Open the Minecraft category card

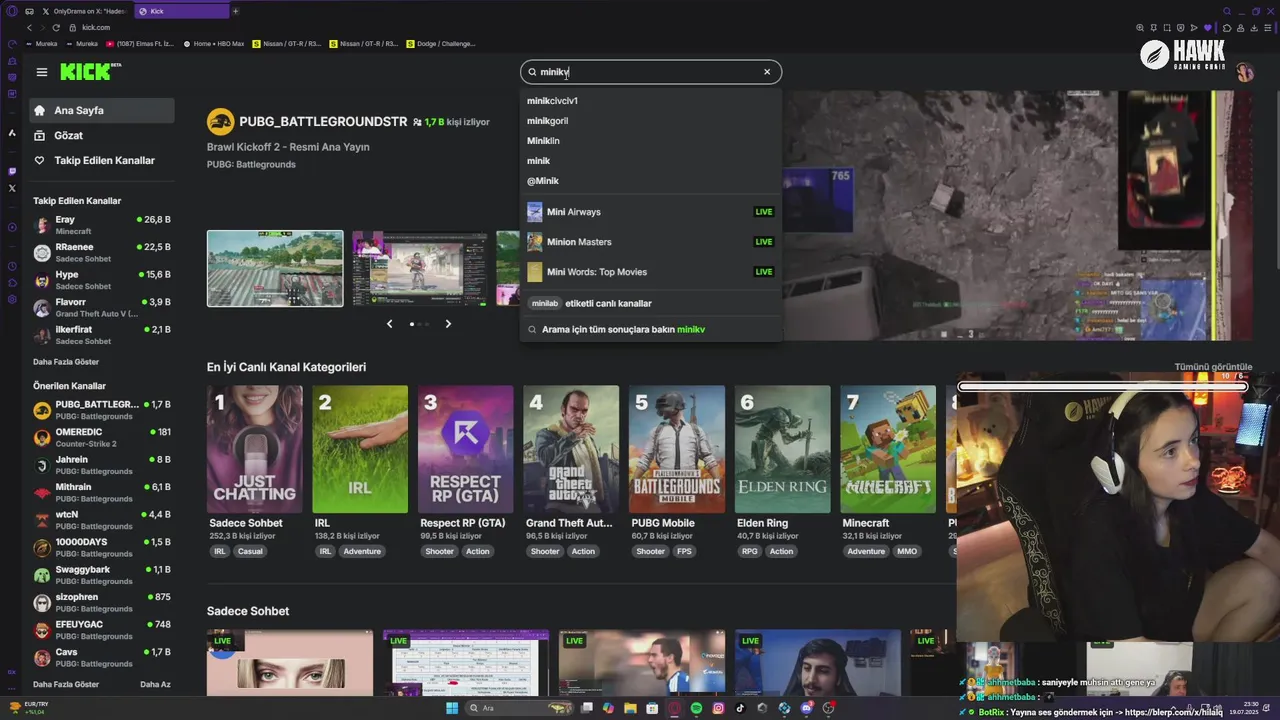tap(888, 449)
